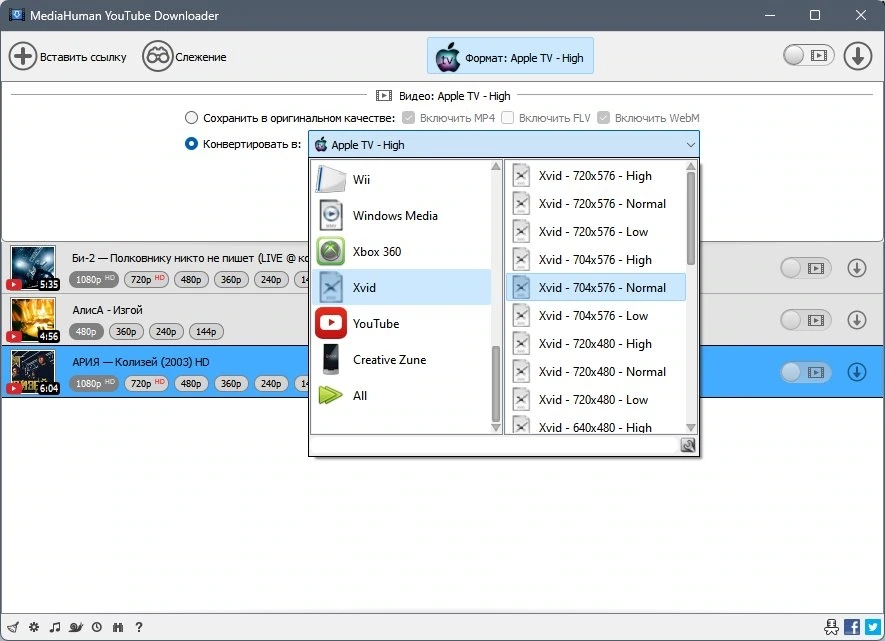Select 480p quality for Би-2 video

(x=191, y=279)
